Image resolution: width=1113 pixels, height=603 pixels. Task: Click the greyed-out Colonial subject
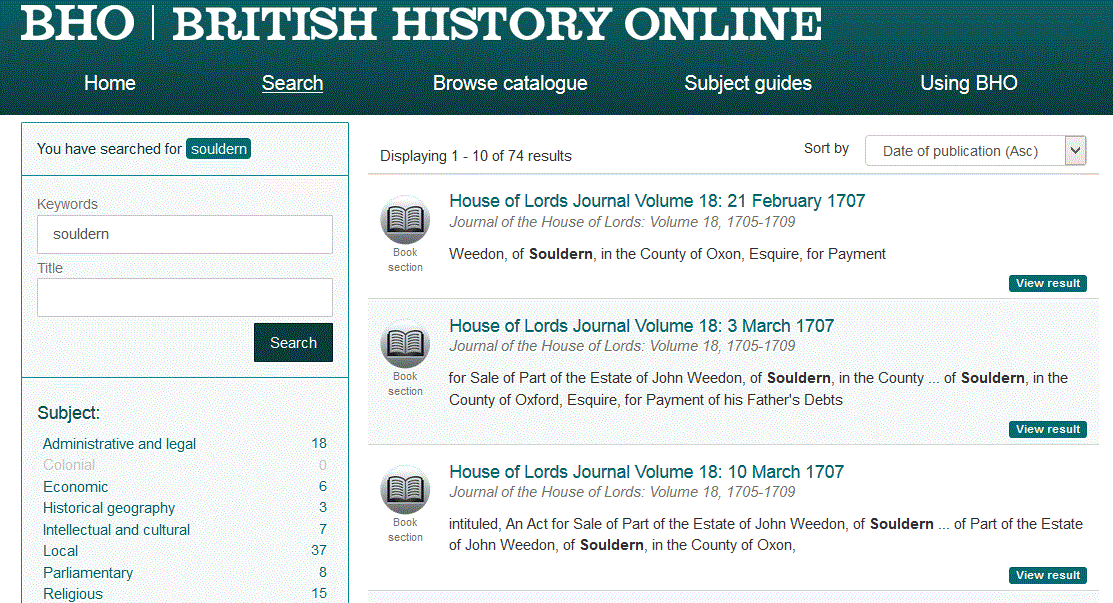pyautogui.click(x=69, y=465)
